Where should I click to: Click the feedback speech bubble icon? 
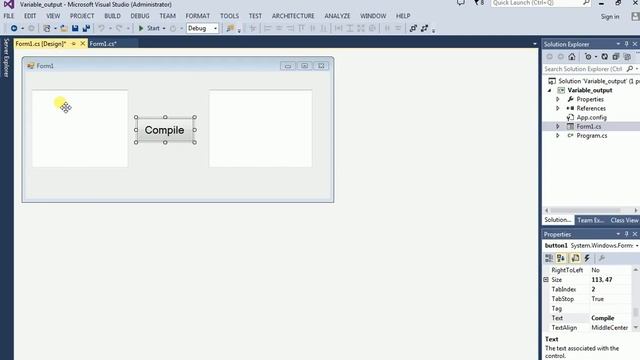[x=460, y=3]
